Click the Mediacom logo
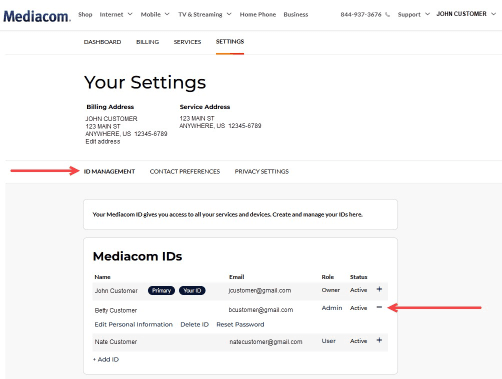Viewport: 502px width, 379px height. (x=37, y=16)
